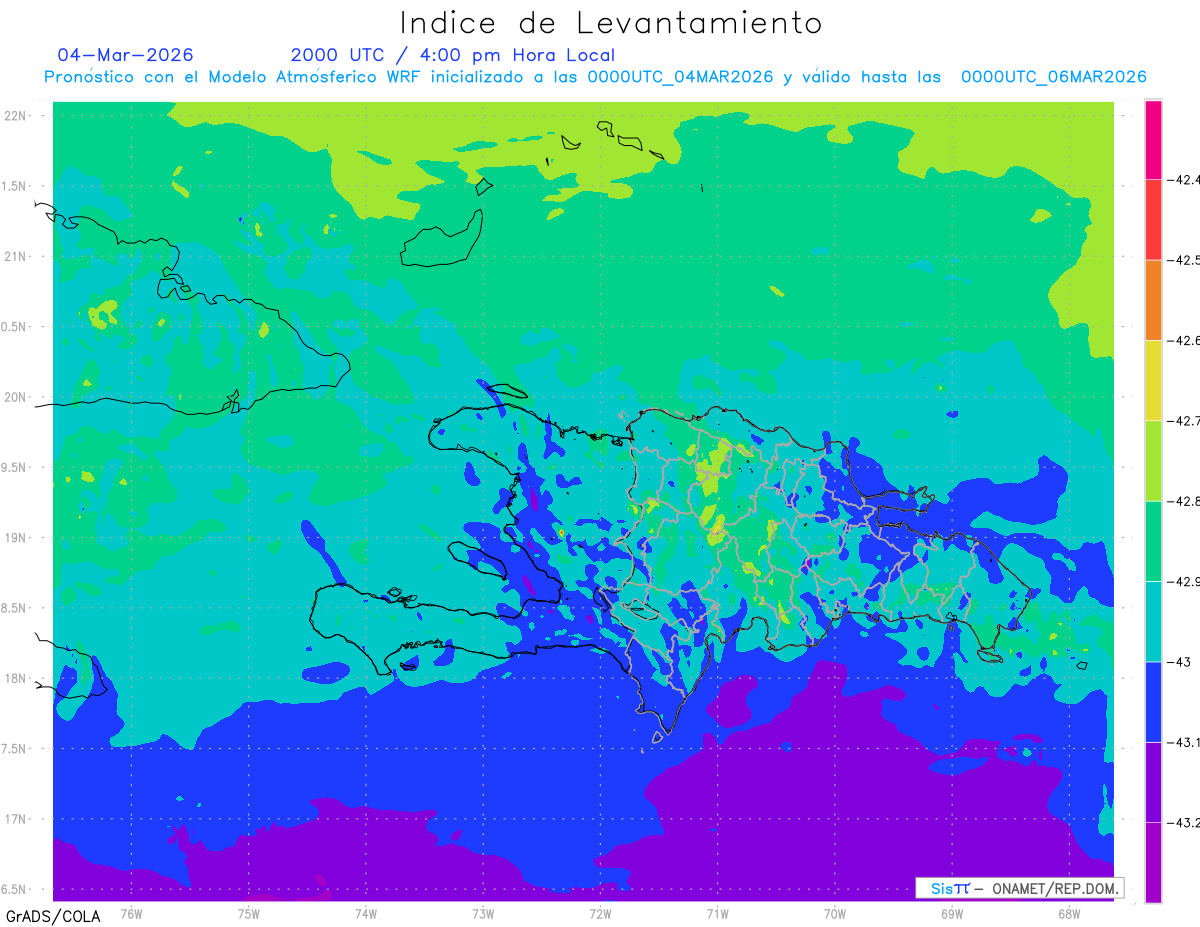Click the red legend color swatch
1200x927 pixels.
coord(1153,220)
